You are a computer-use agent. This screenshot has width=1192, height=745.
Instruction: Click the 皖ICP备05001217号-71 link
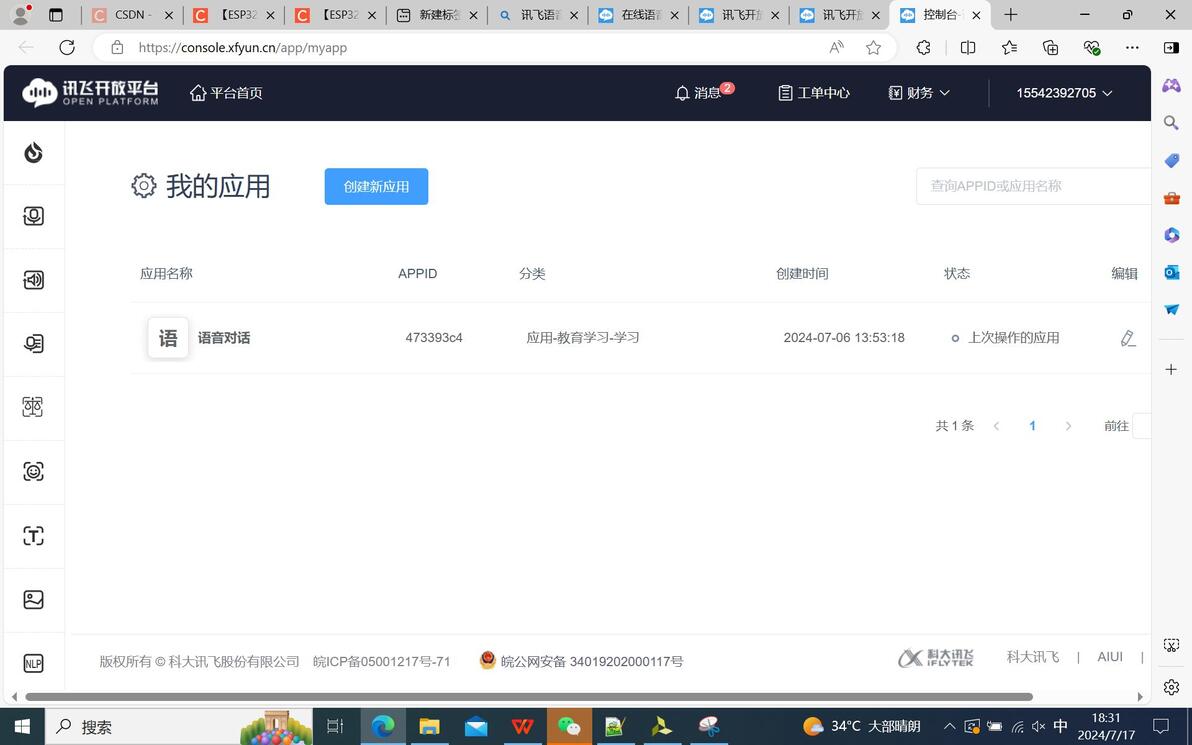[382, 662]
